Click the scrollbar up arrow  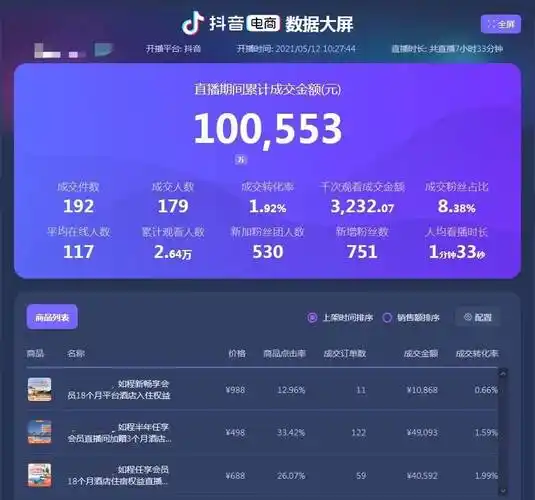coord(503,373)
